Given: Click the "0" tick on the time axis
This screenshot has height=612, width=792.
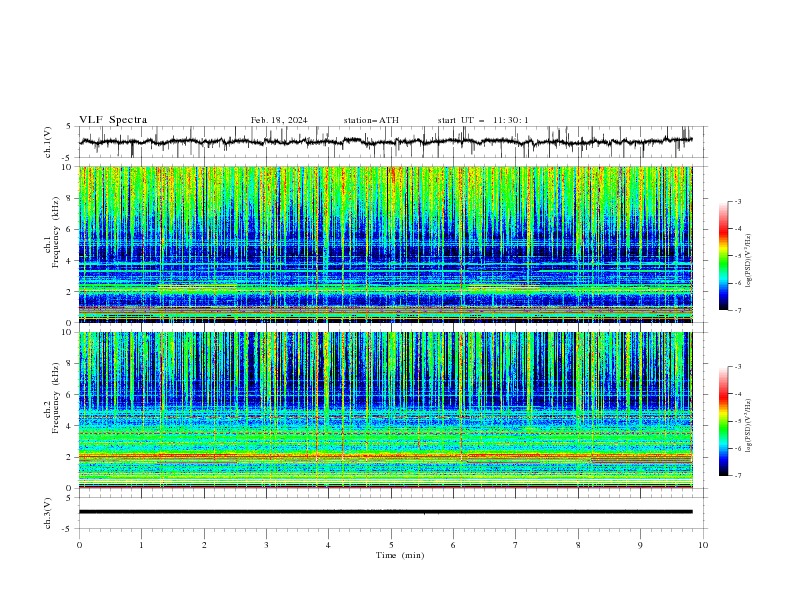Looking at the screenshot, I should click(x=79, y=545).
